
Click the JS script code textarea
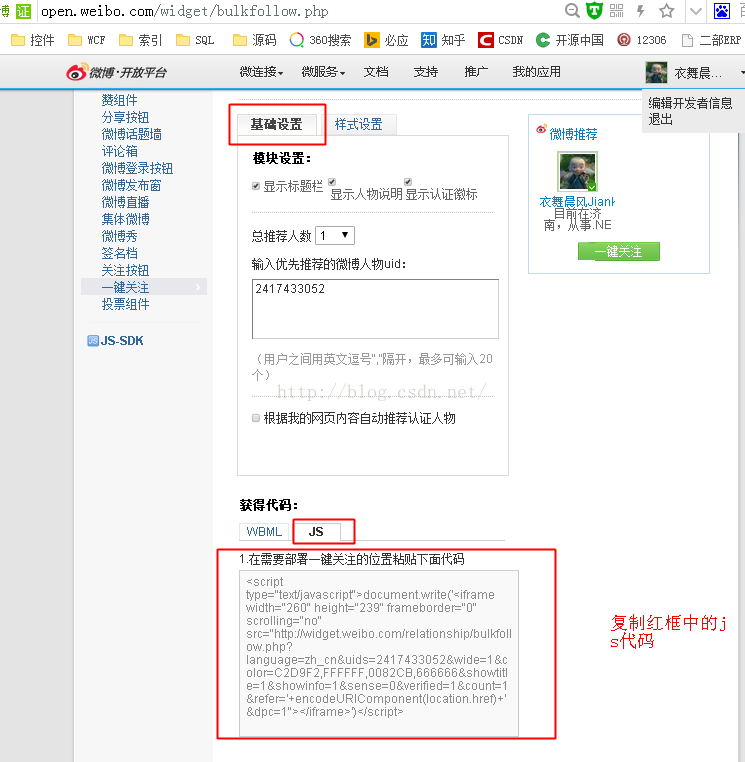[x=379, y=653]
